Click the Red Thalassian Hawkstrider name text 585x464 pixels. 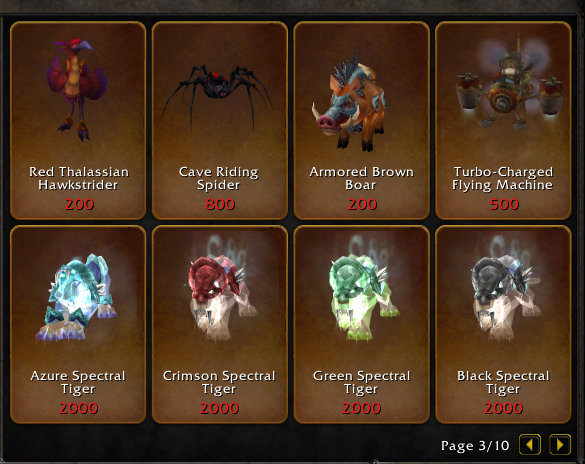point(79,178)
